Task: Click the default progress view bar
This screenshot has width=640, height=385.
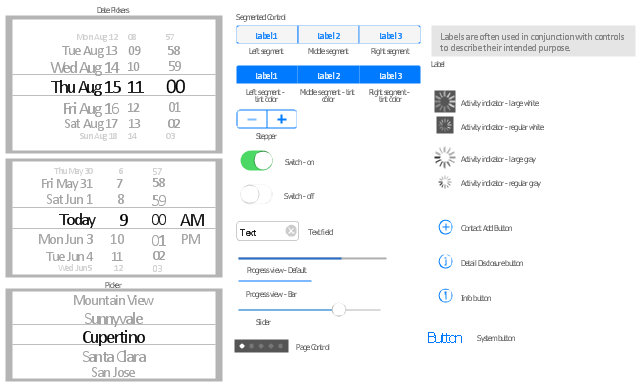Action: click(312, 258)
